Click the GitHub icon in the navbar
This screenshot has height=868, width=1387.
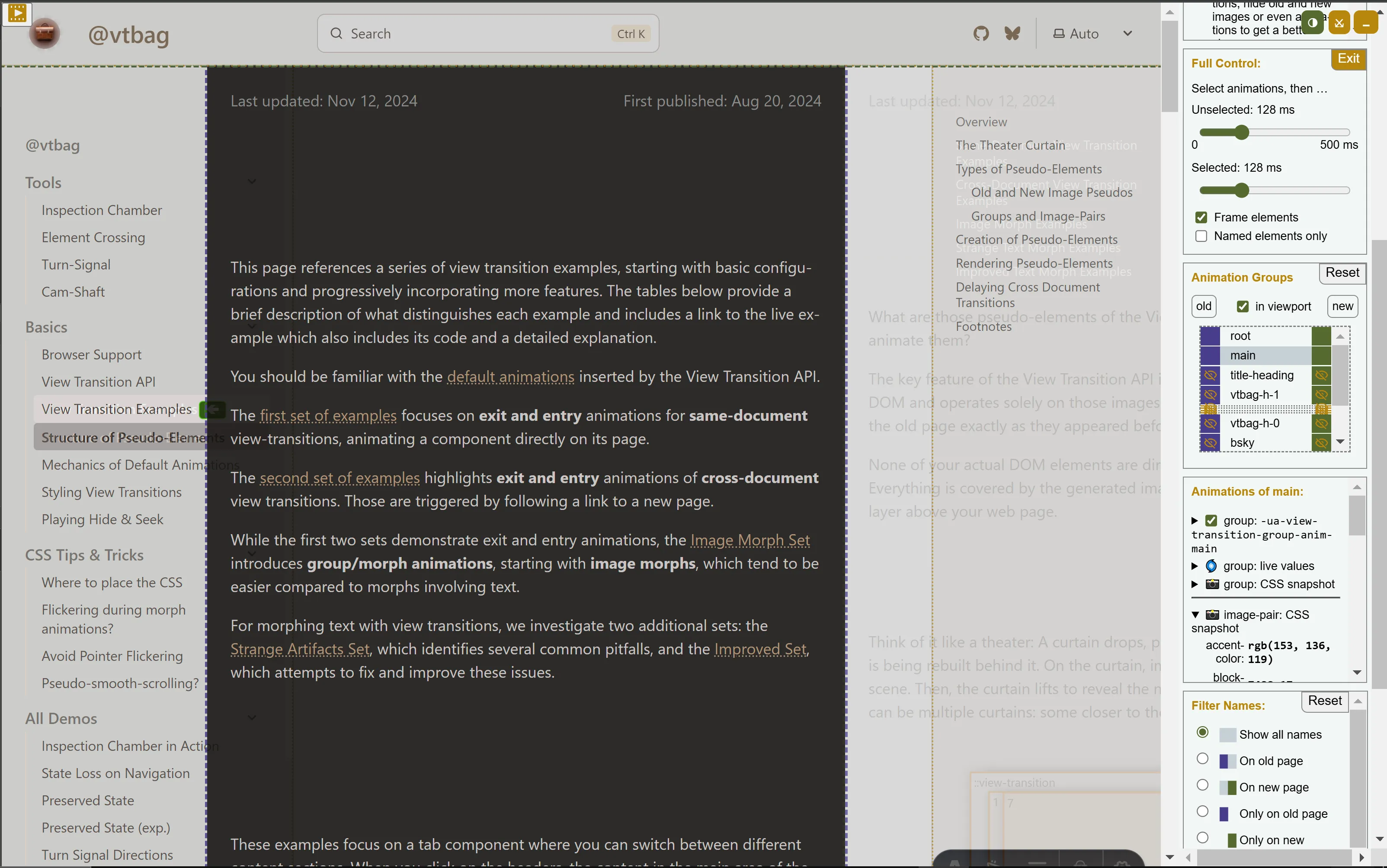981,33
